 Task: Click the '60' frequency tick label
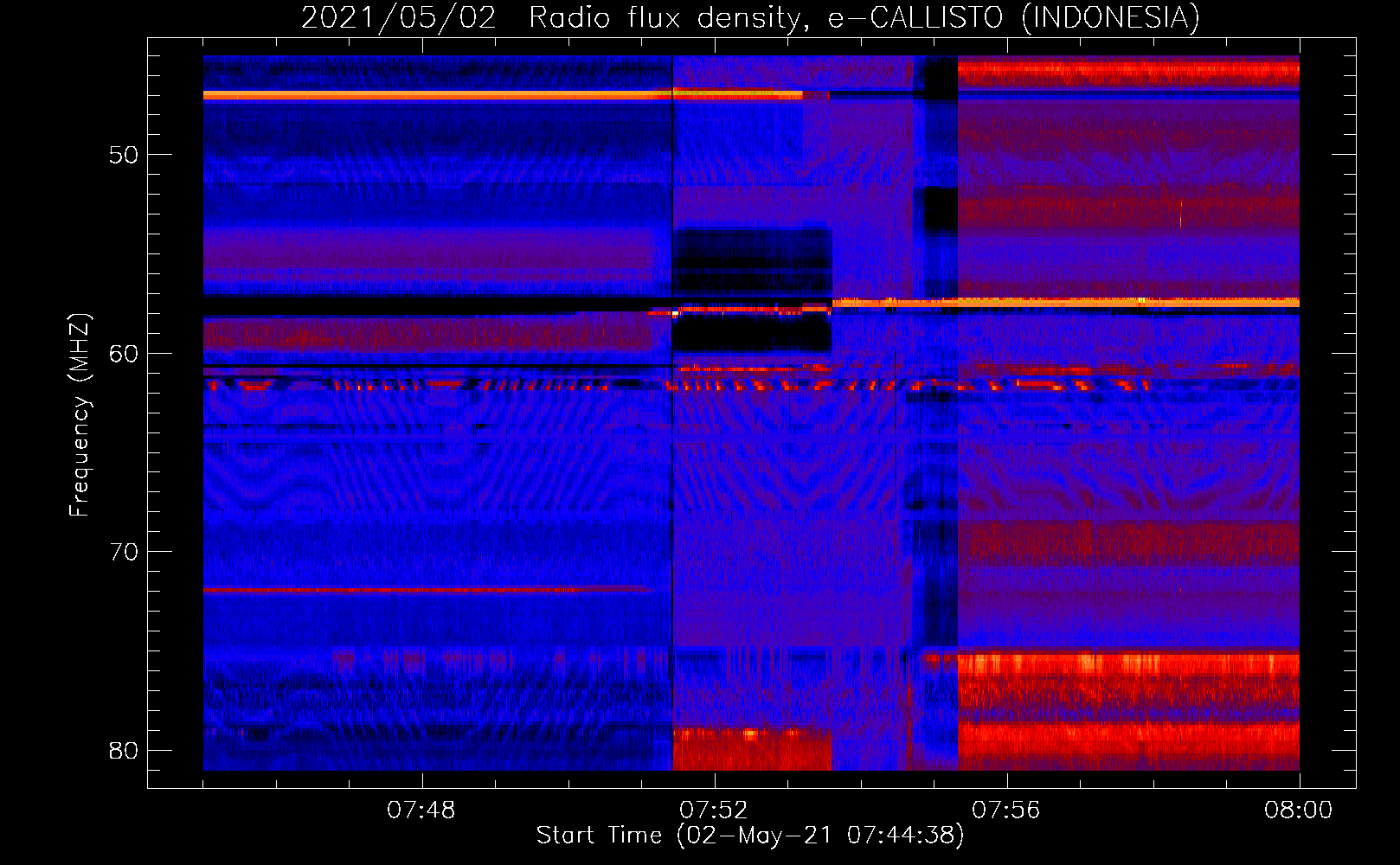pos(124,354)
